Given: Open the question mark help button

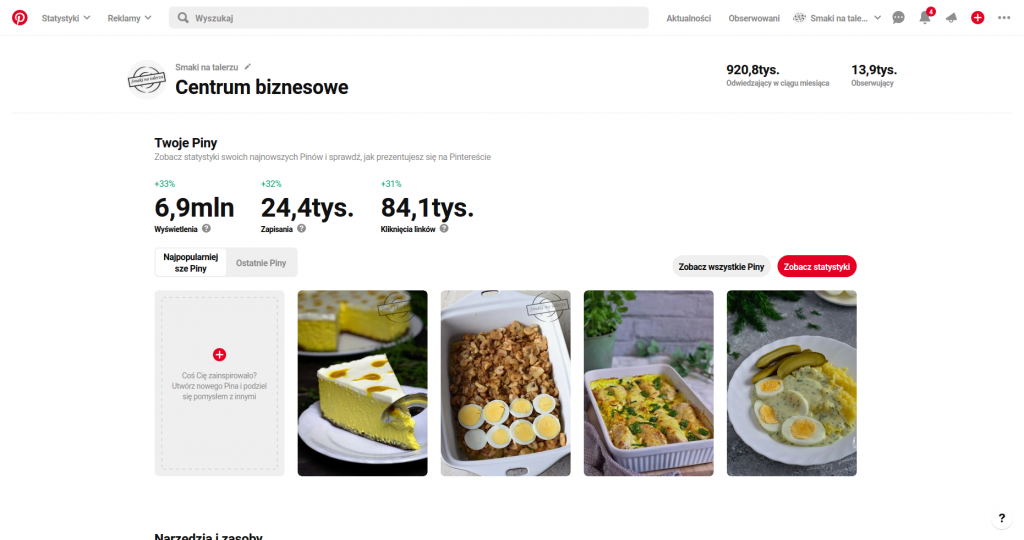Looking at the screenshot, I should [x=1002, y=518].
